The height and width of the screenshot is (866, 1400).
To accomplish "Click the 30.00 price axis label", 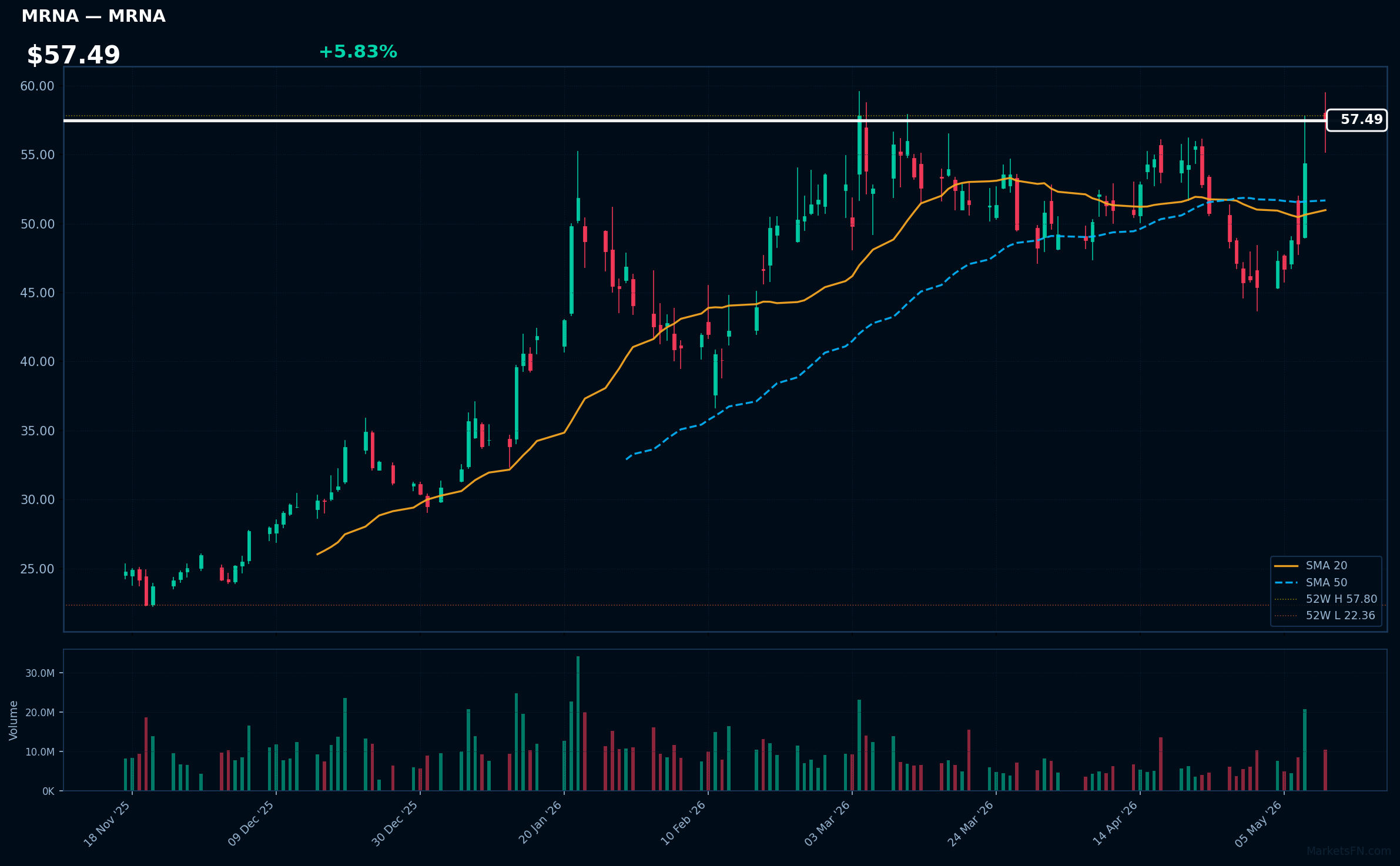I will (x=37, y=500).
